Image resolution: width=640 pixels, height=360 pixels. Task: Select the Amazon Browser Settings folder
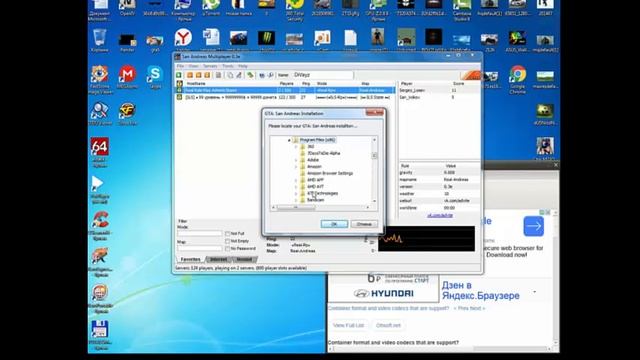pos(330,173)
